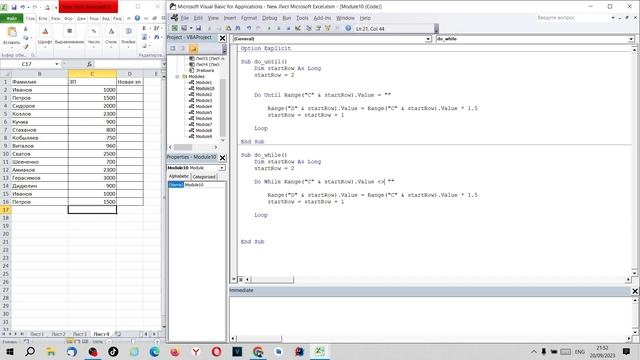The width and height of the screenshot is (640, 360).
Task: Click the View Microsoft Excel toolbar icon
Action: [175, 28]
